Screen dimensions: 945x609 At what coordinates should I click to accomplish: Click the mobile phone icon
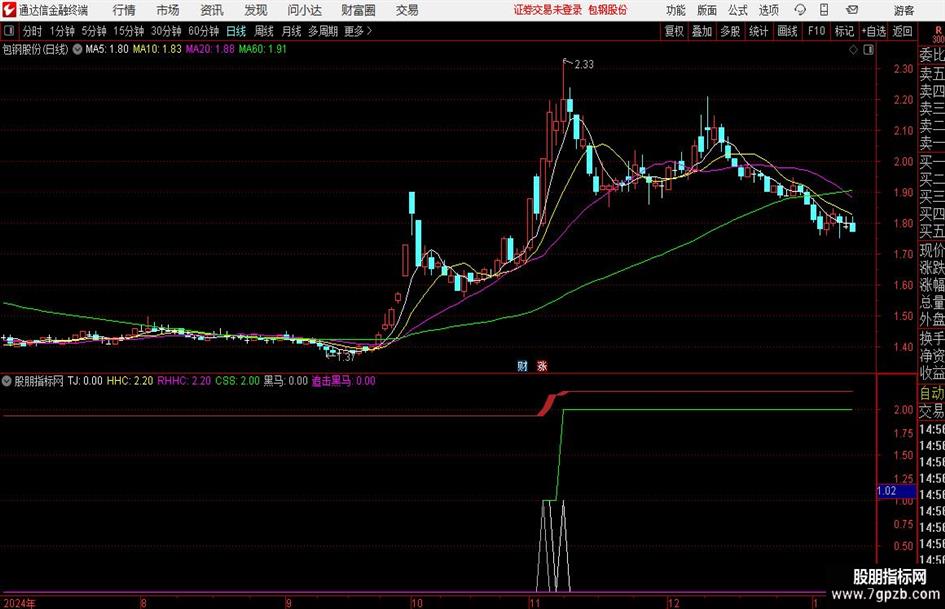point(824,10)
